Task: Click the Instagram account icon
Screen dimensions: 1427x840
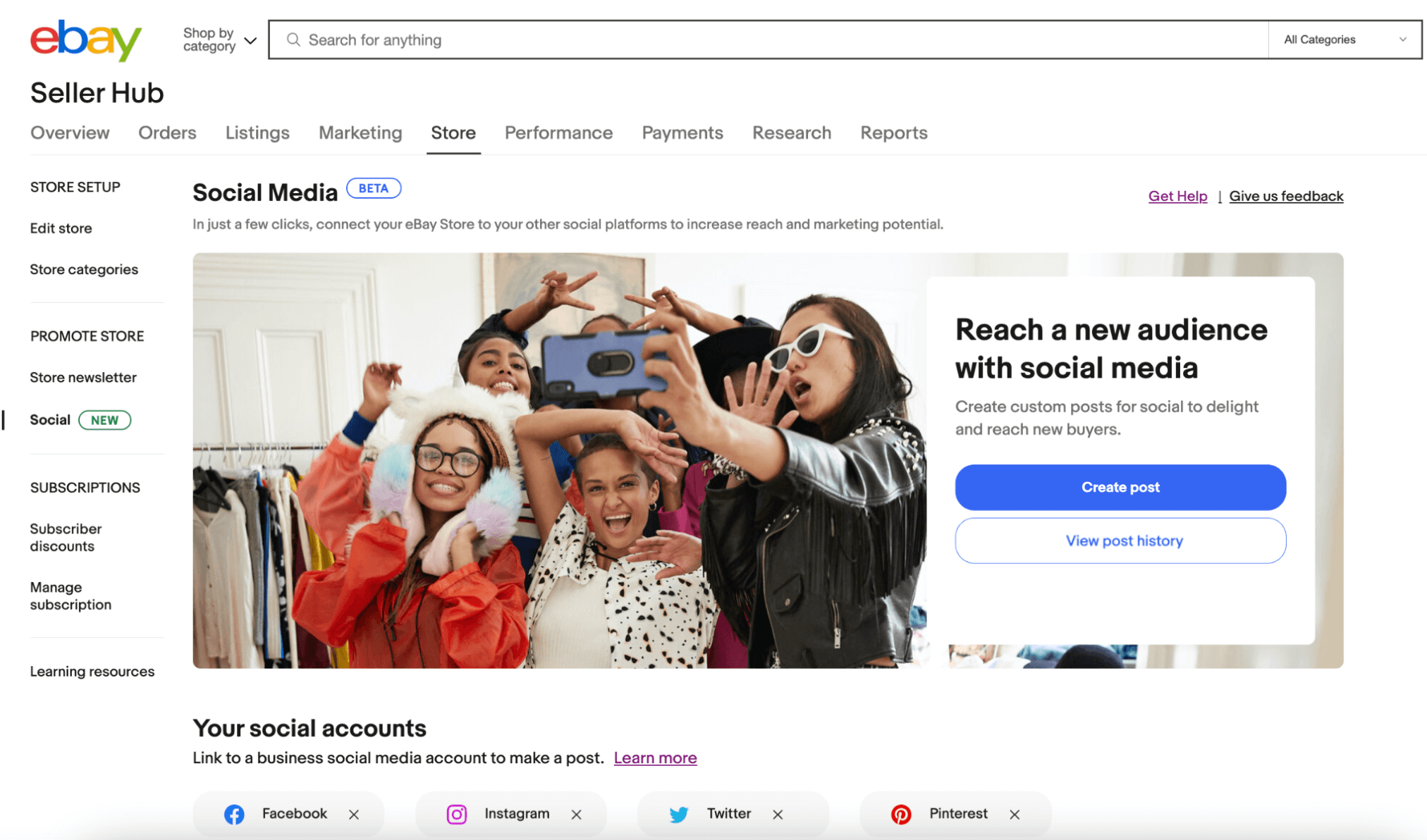Action: 456,814
